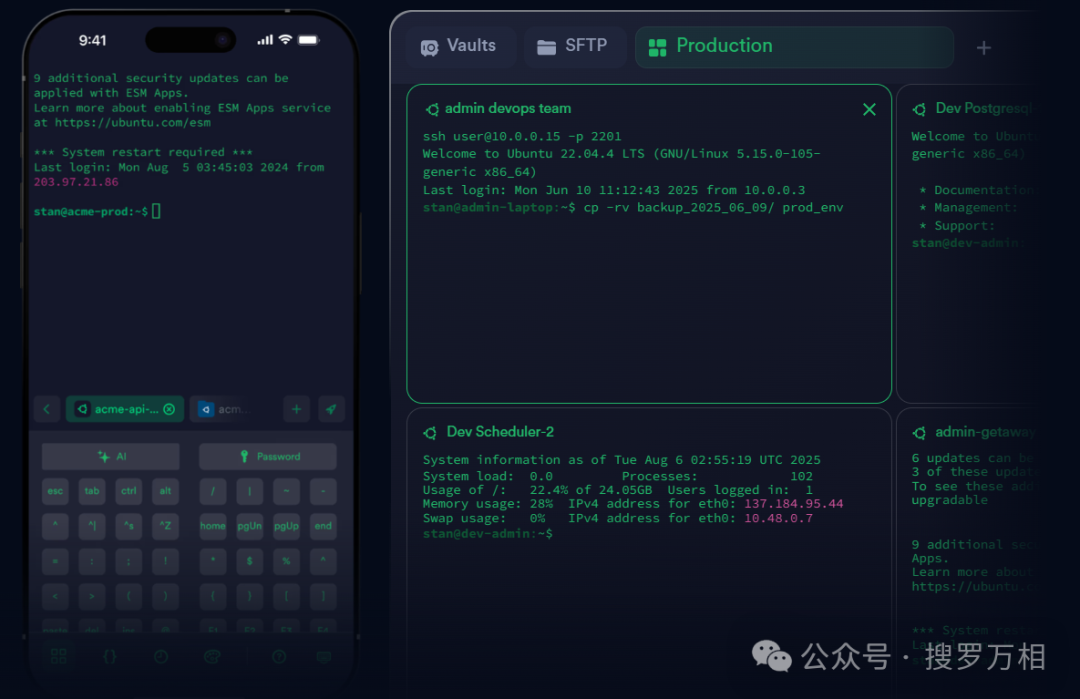Add a new tab with plus button
Viewport: 1080px width, 699px height.
(x=984, y=48)
